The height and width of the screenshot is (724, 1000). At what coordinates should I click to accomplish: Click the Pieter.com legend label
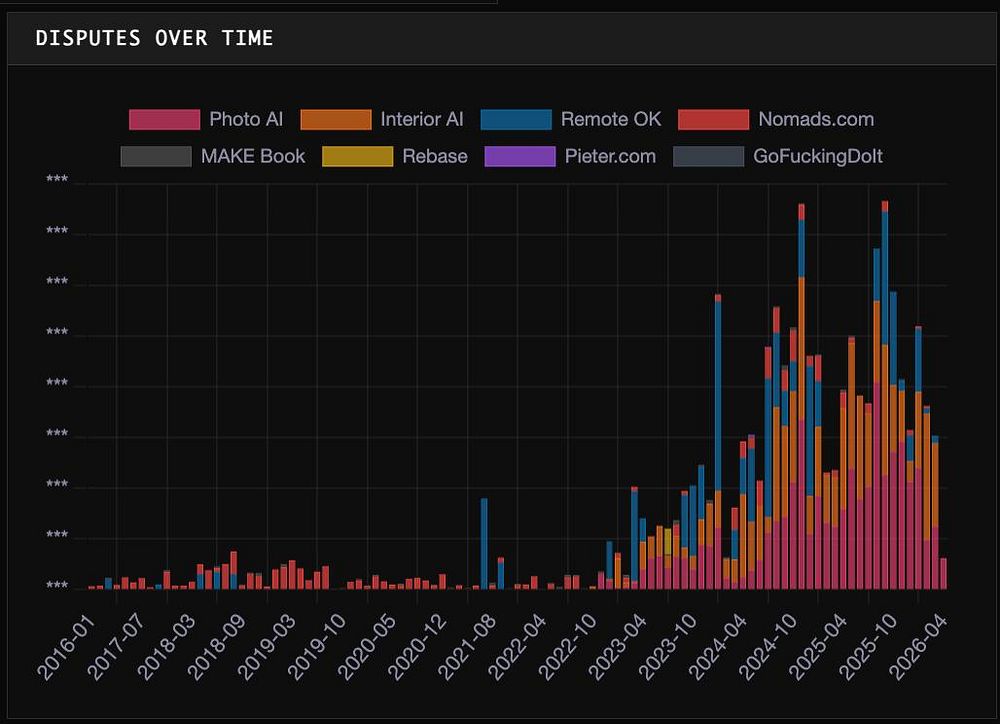tap(610, 156)
